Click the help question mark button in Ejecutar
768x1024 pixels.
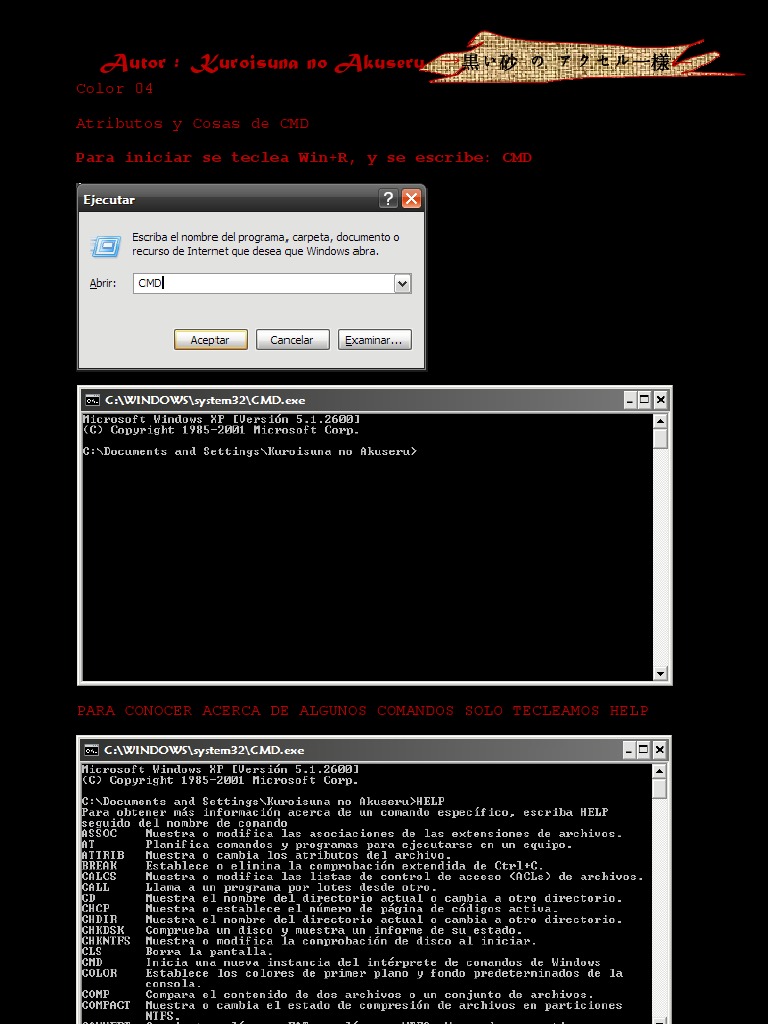[388, 199]
